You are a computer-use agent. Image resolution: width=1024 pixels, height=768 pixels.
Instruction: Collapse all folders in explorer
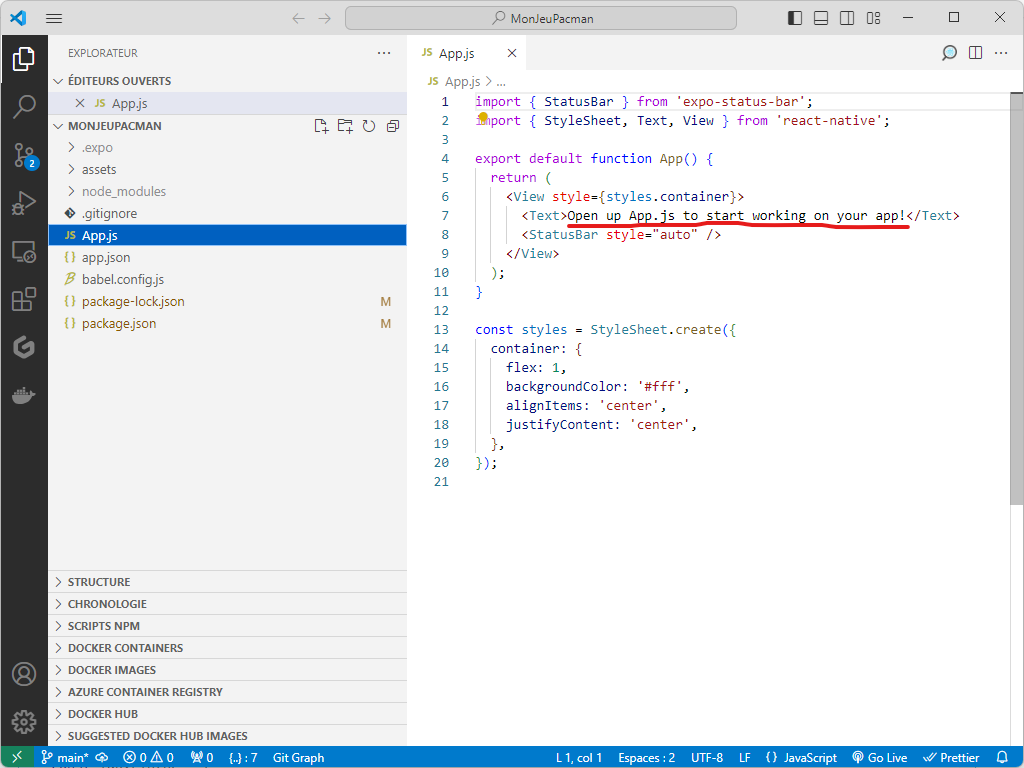pos(393,126)
